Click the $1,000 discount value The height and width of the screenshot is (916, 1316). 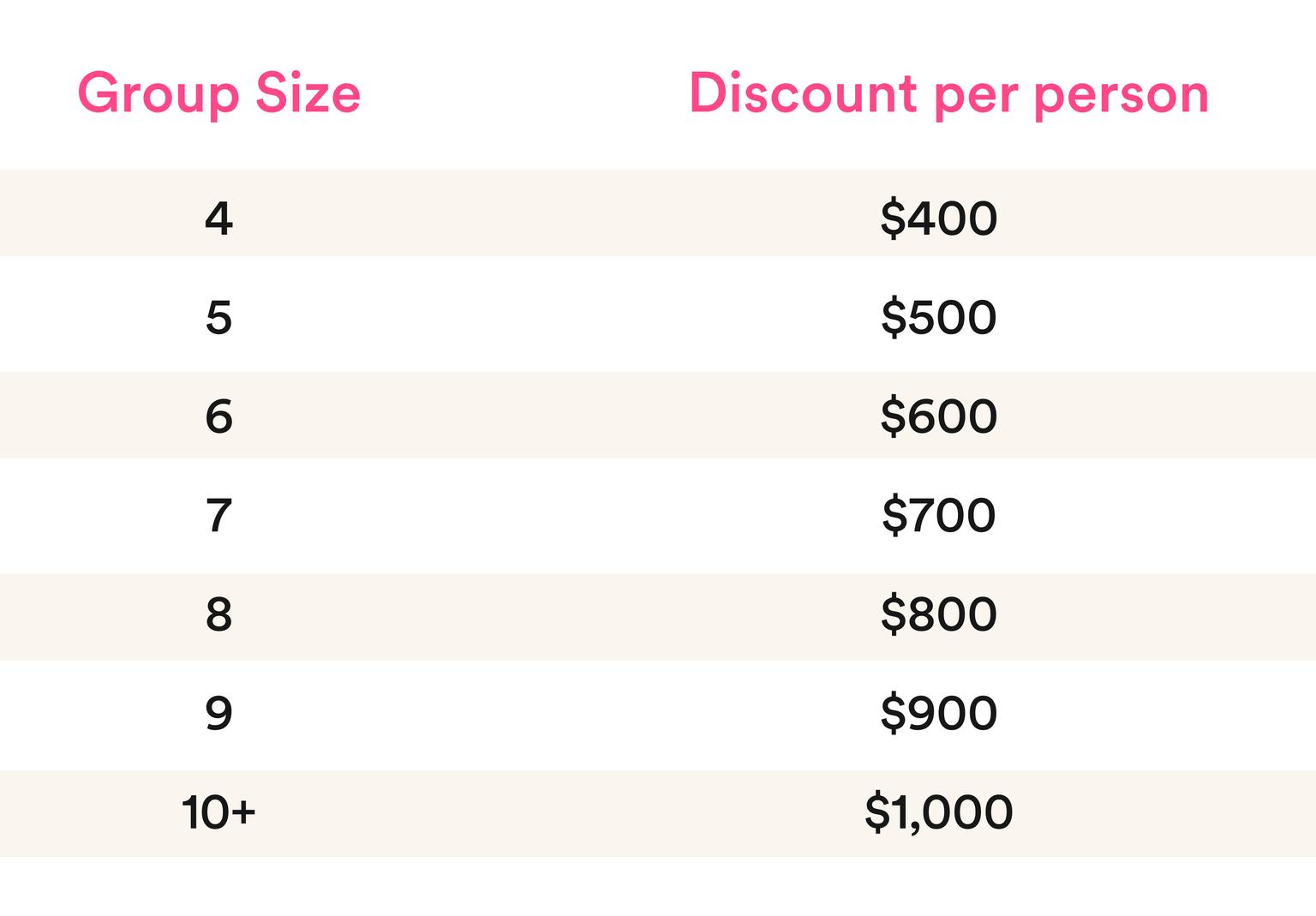coord(939,812)
